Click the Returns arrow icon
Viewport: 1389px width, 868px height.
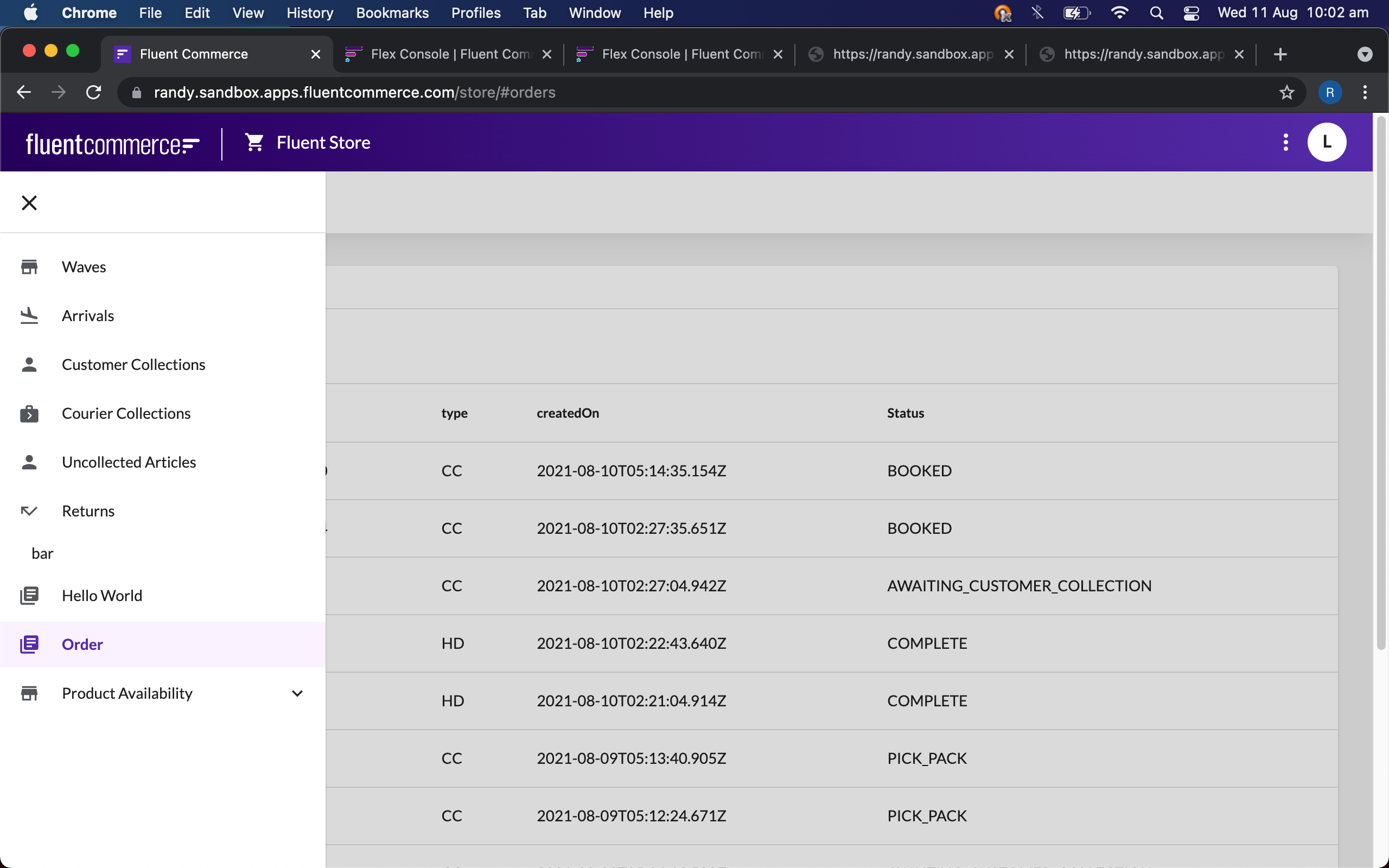pyautogui.click(x=29, y=511)
